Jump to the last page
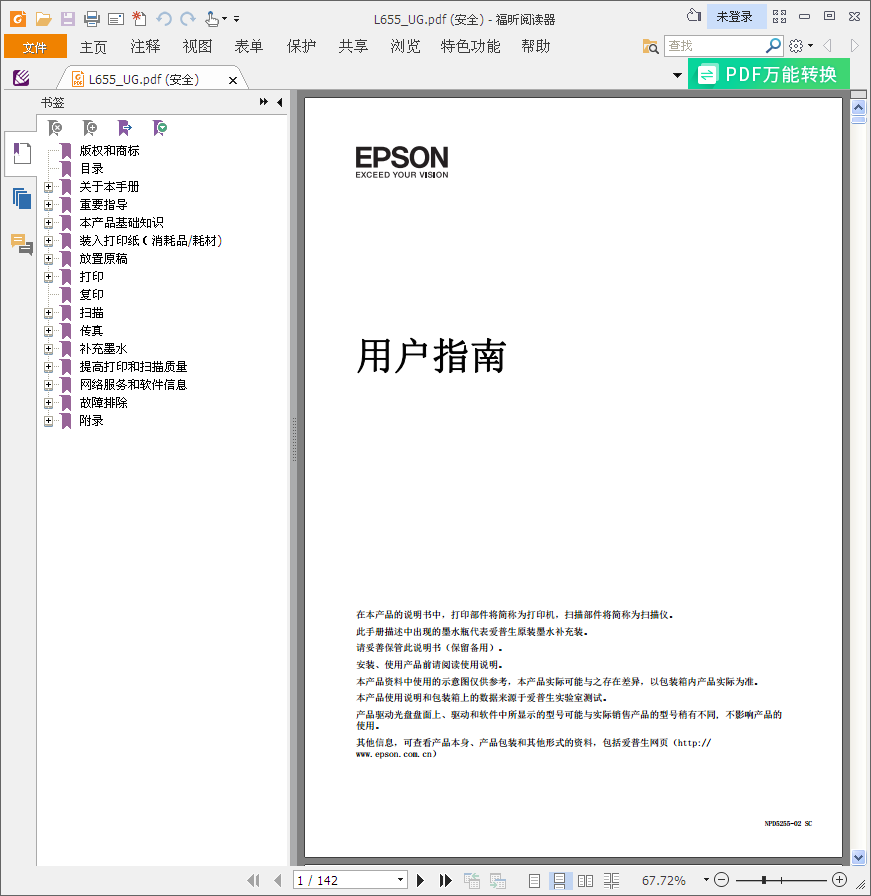Screen dimensions: 871x896 pyautogui.click(x=446, y=880)
